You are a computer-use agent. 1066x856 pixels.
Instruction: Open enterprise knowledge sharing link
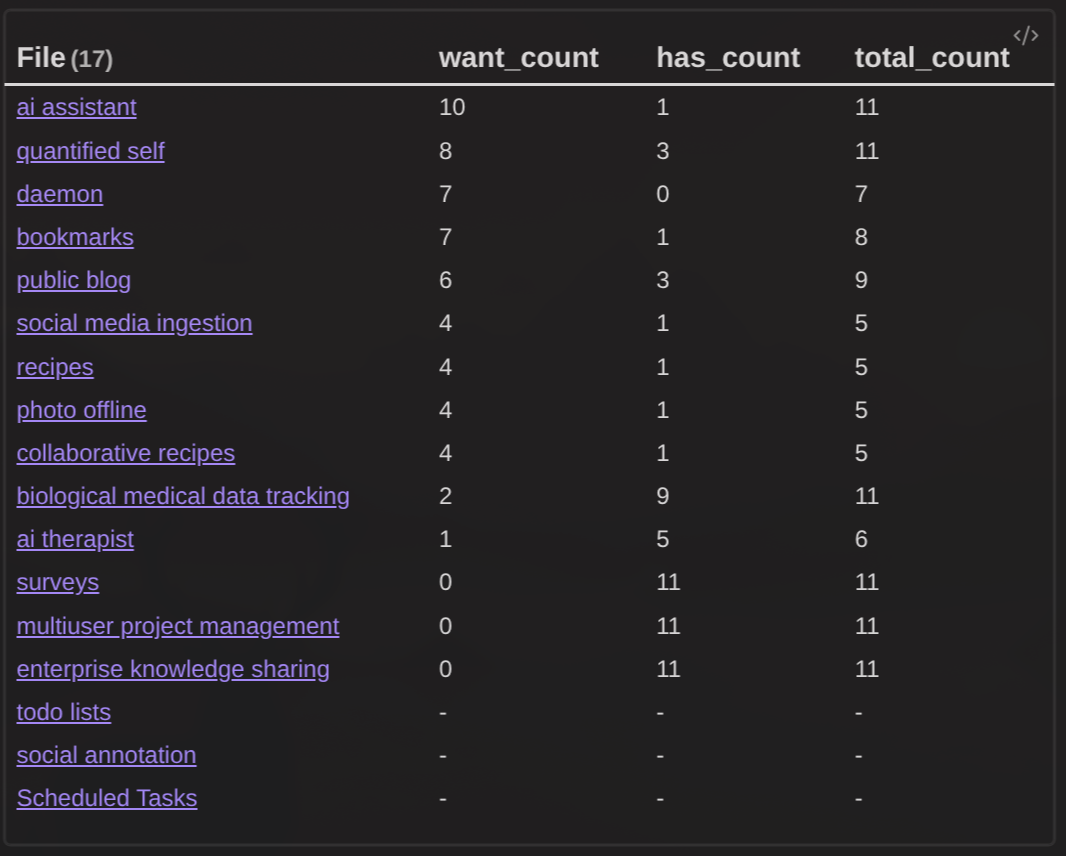point(173,669)
